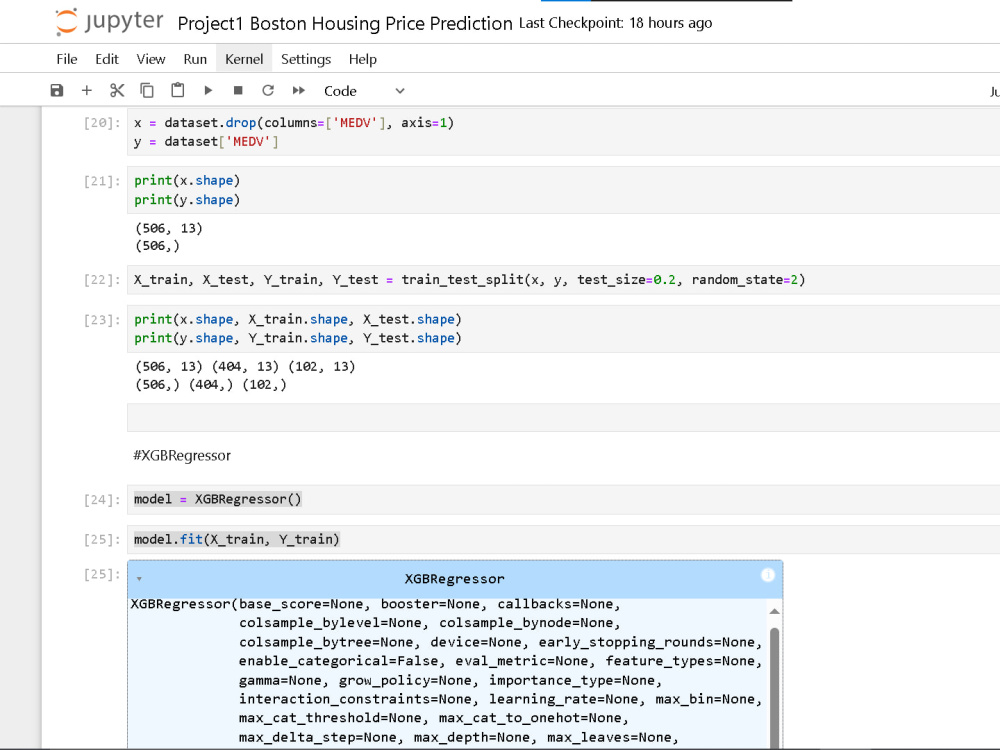Open the Help menu

[x=362, y=59]
